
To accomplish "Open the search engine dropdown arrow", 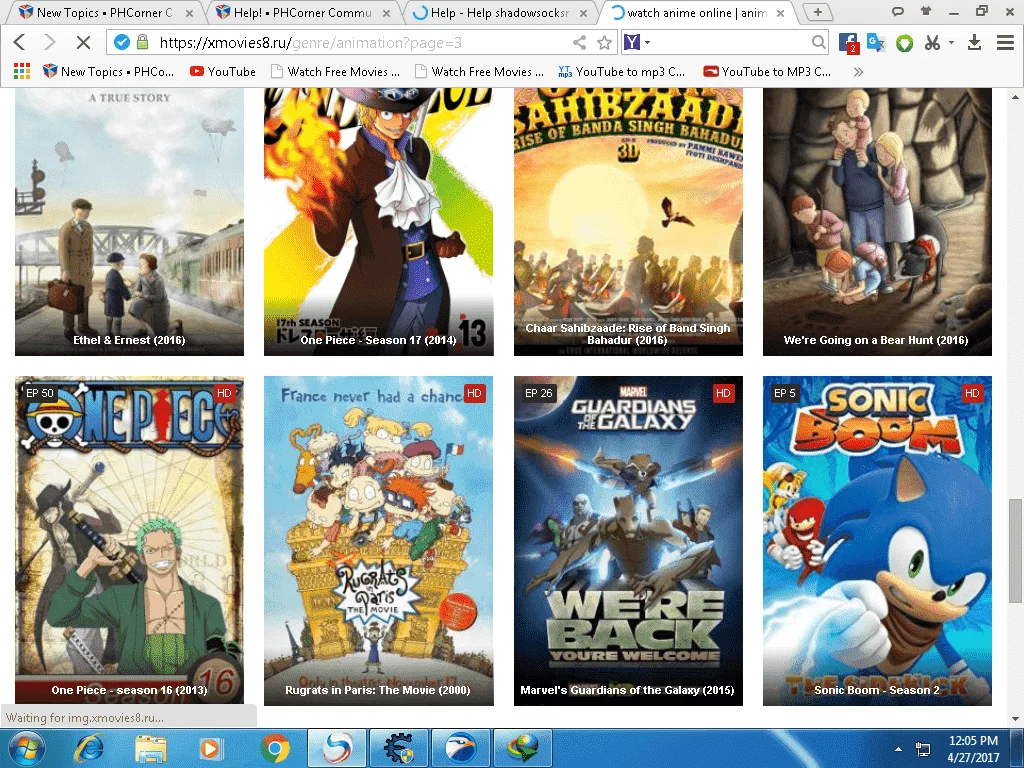I will point(647,42).
